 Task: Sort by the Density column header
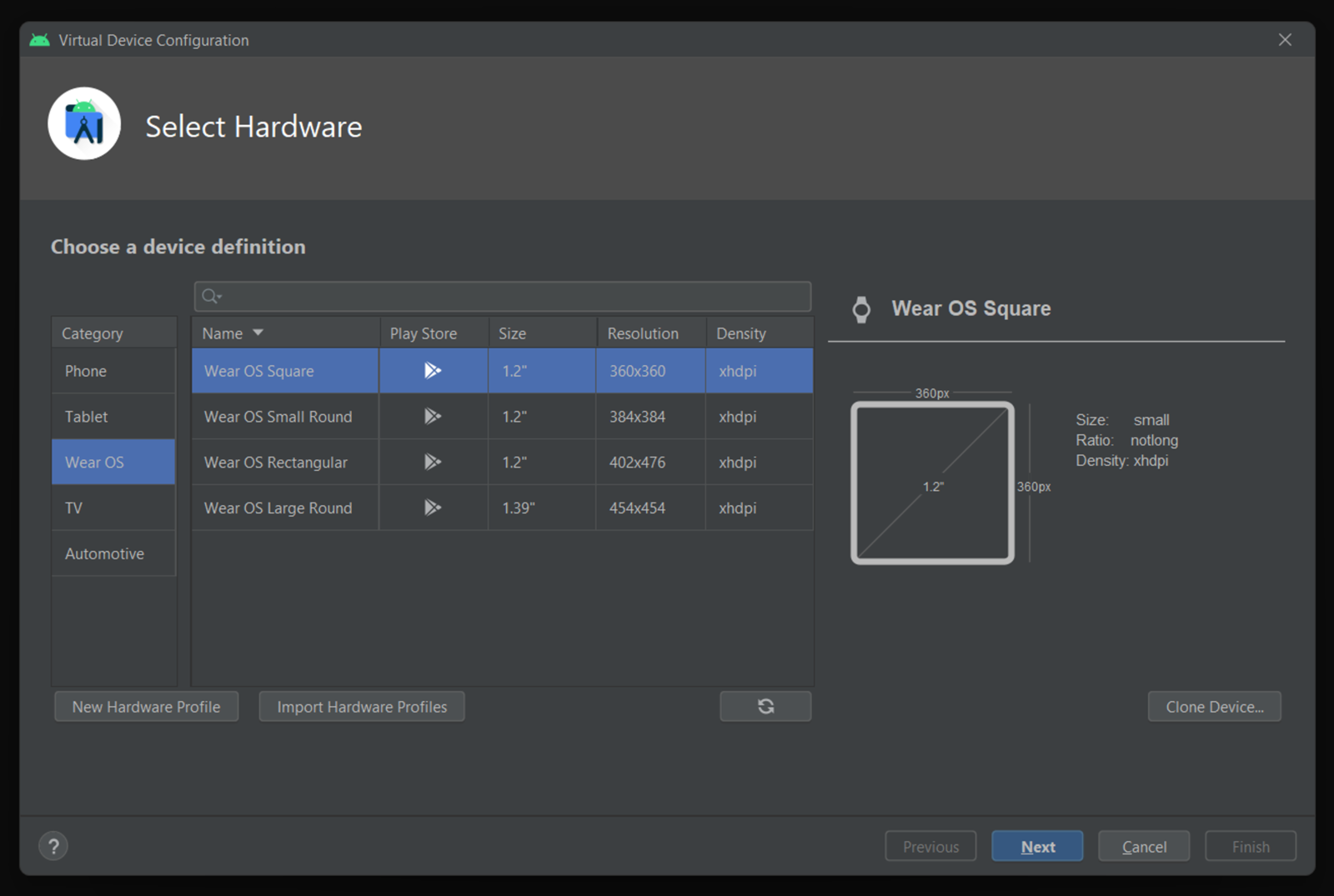coord(760,333)
